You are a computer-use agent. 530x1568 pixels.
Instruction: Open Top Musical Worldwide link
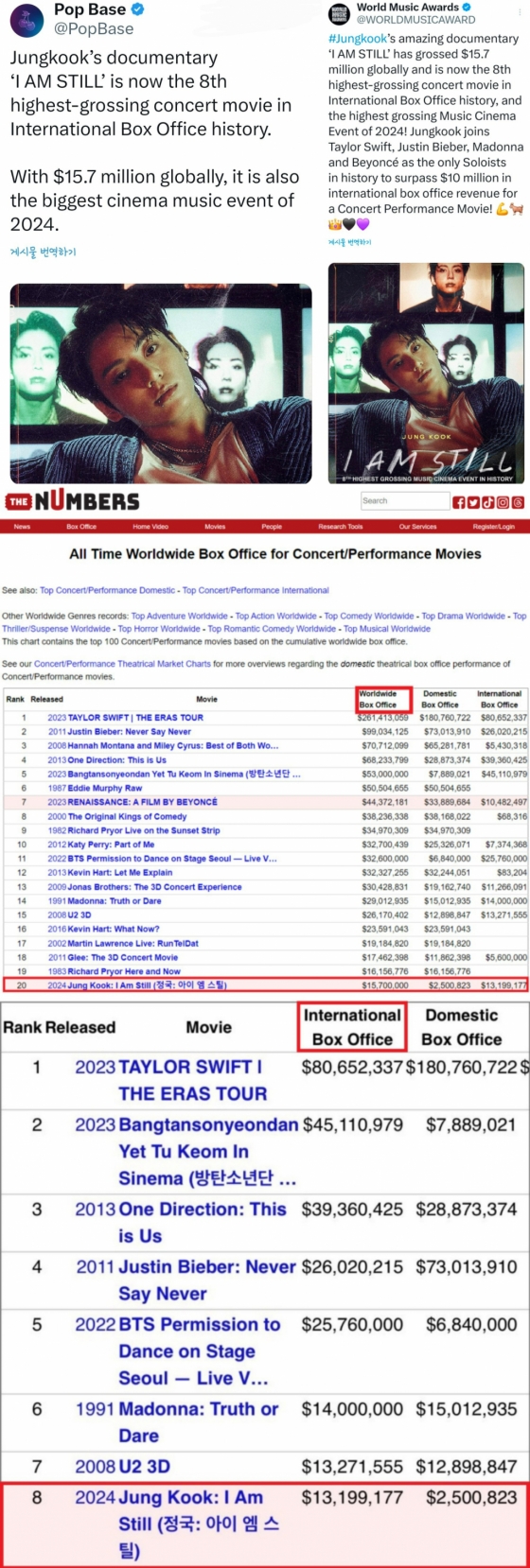coord(387,628)
